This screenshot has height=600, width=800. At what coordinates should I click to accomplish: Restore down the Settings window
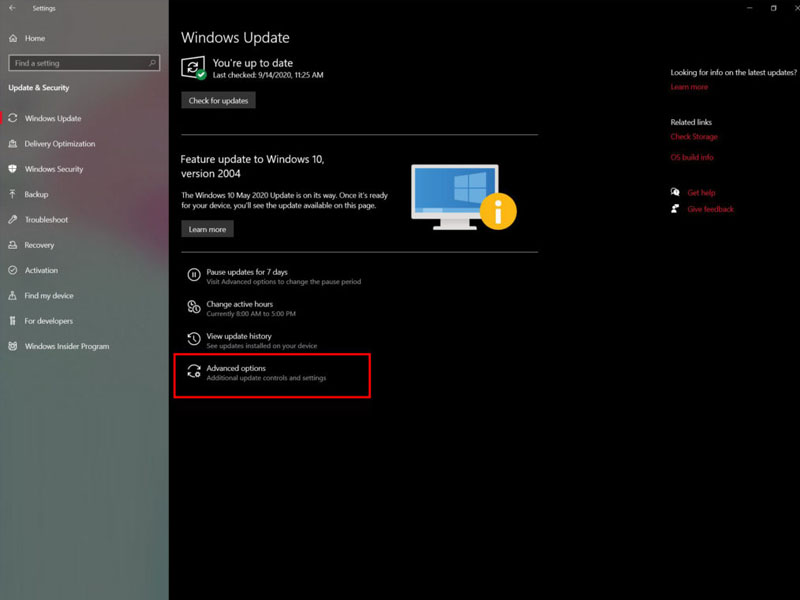pos(773,8)
